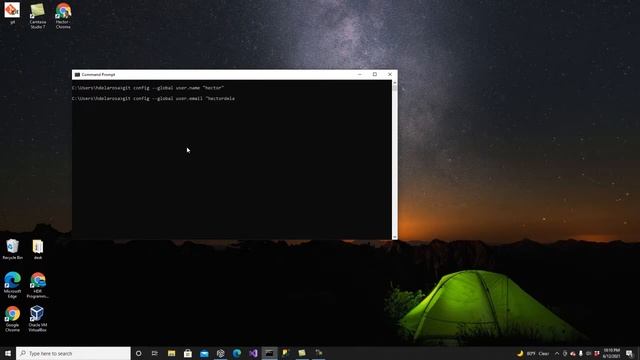Maximize the Command Prompt window
This screenshot has width=640, height=360.
[375, 75]
